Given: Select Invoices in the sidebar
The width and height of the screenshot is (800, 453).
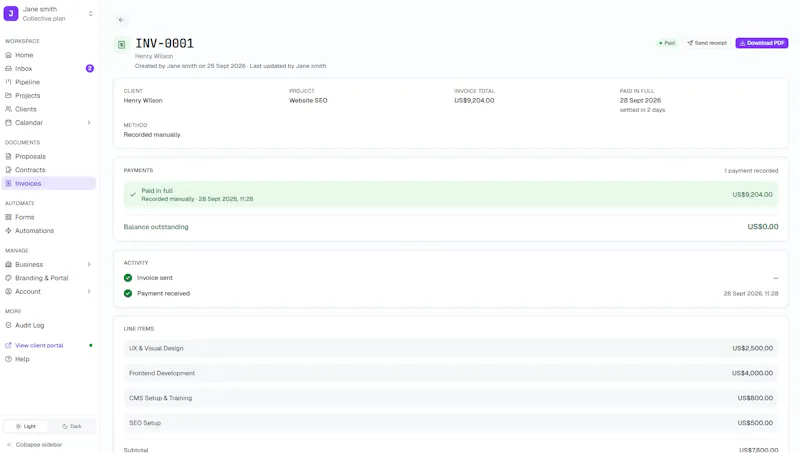Looking at the screenshot, I should (49, 183).
